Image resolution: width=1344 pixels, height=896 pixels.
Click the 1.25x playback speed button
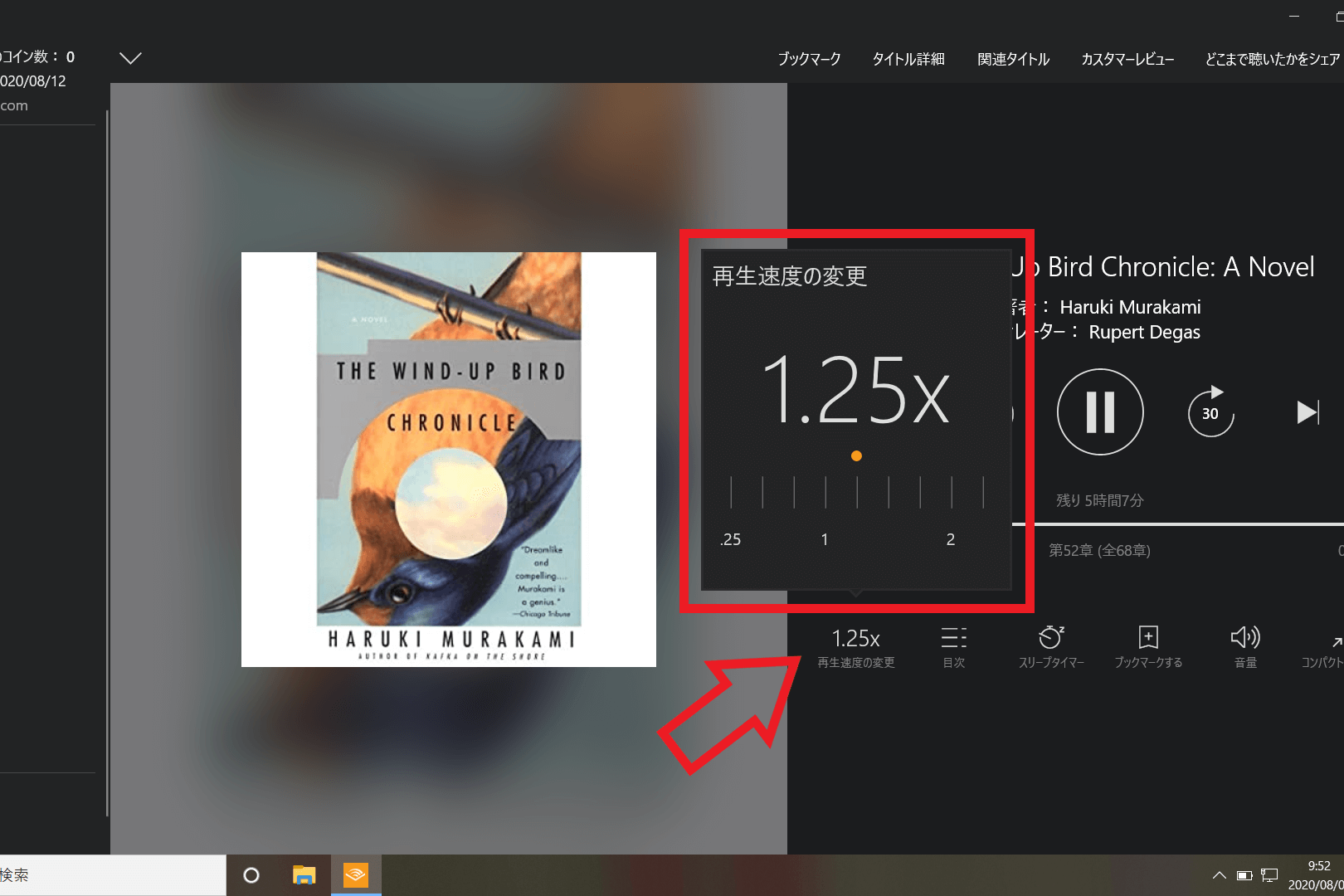click(856, 647)
